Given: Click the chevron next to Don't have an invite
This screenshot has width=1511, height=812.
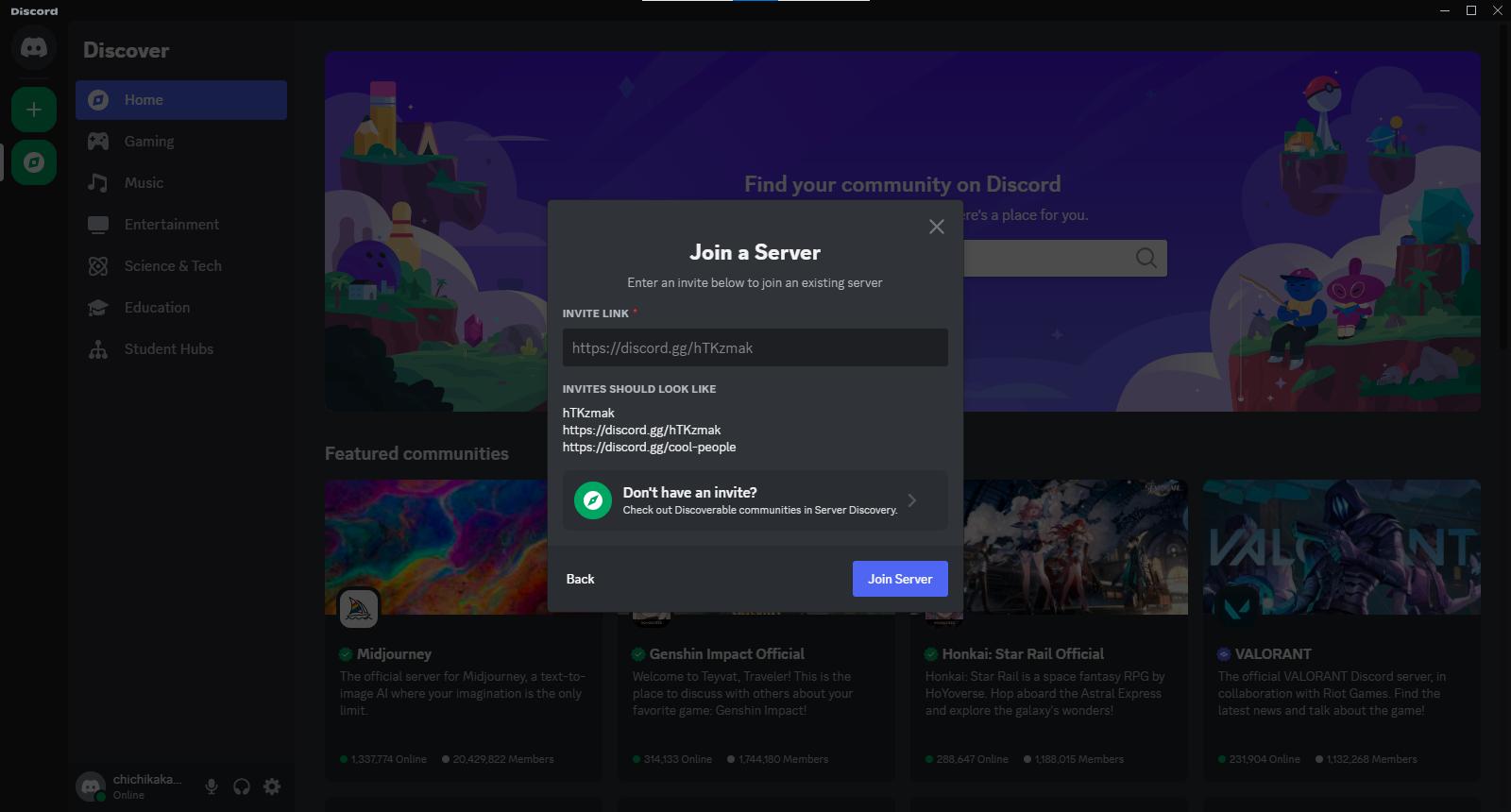Looking at the screenshot, I should (912, 500).
